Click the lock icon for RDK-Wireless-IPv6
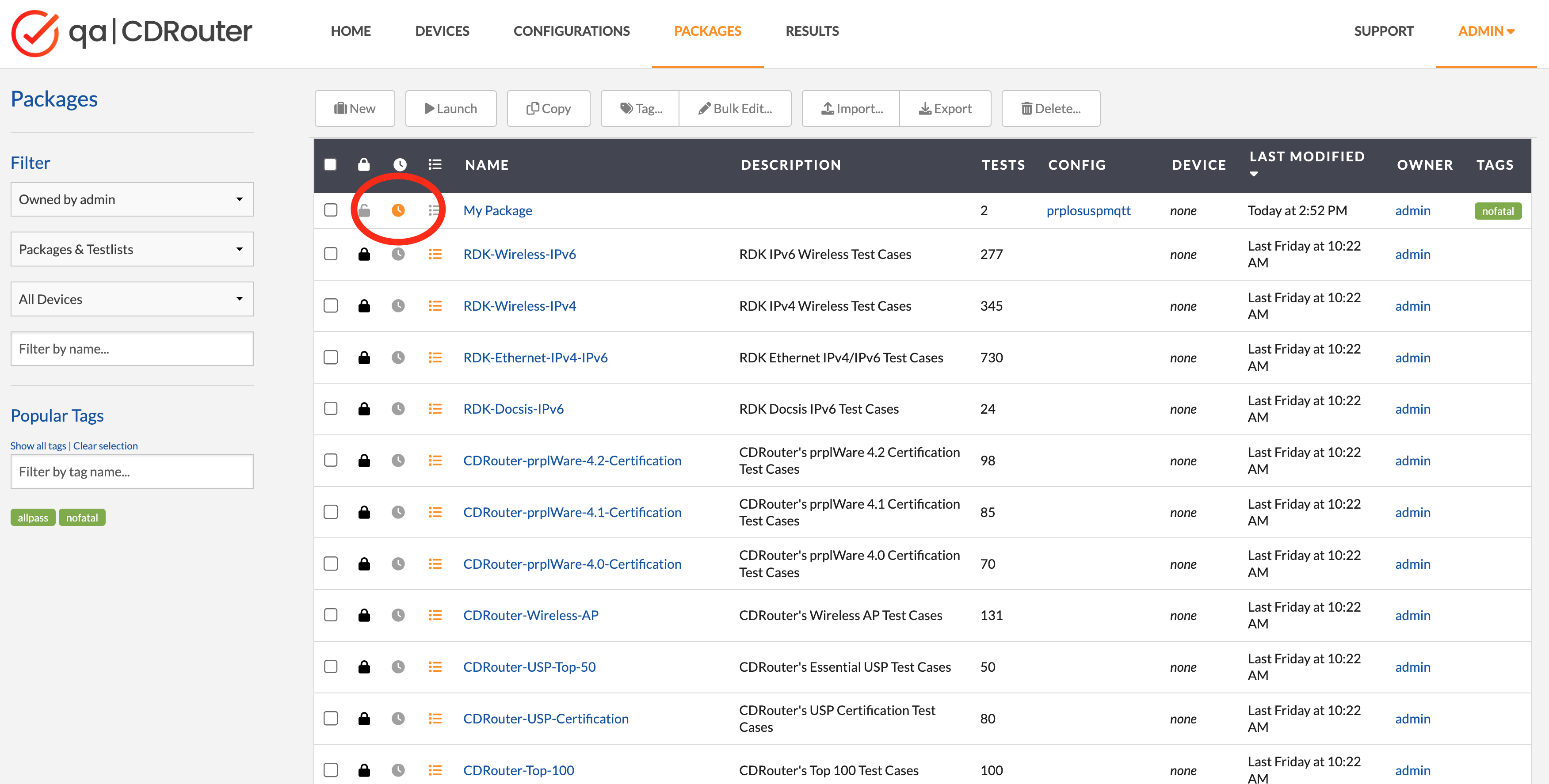1549x784 pixels. click(x=364, y=254)
